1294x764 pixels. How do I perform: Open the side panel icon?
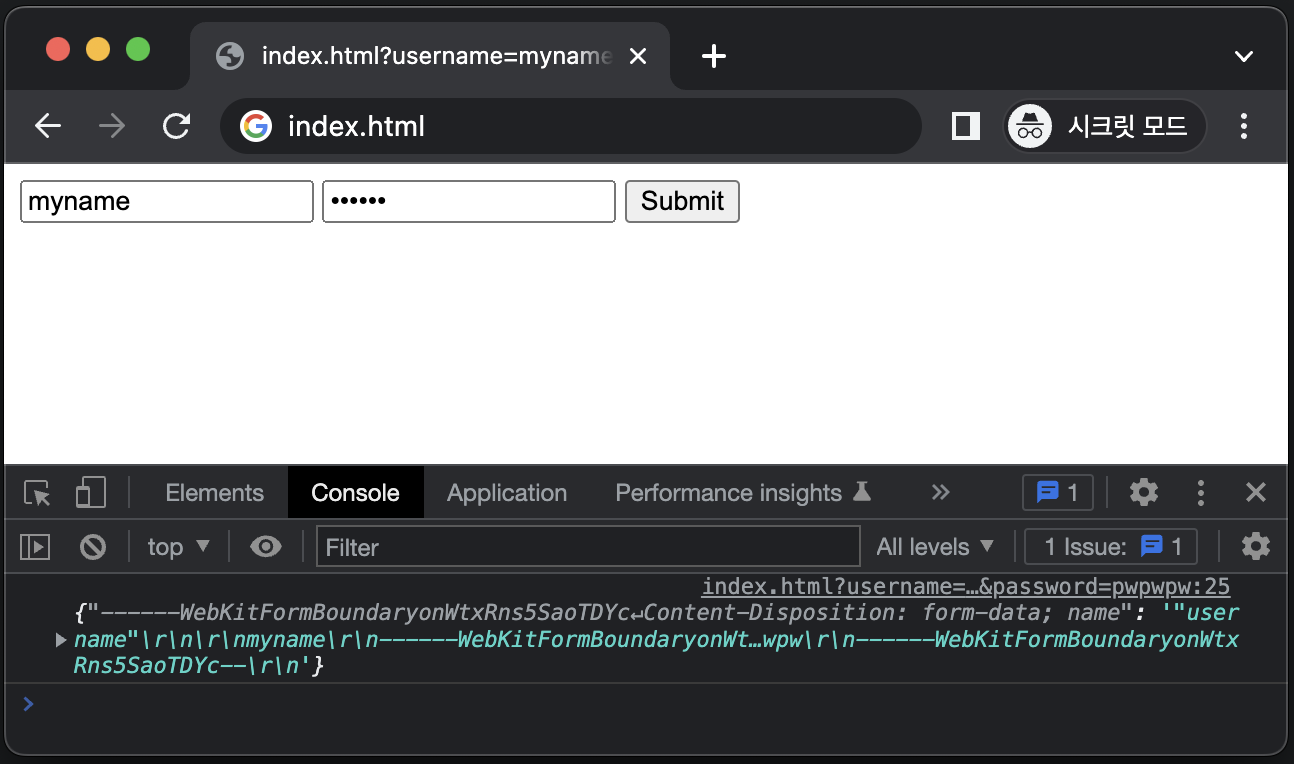coord(965,126)
